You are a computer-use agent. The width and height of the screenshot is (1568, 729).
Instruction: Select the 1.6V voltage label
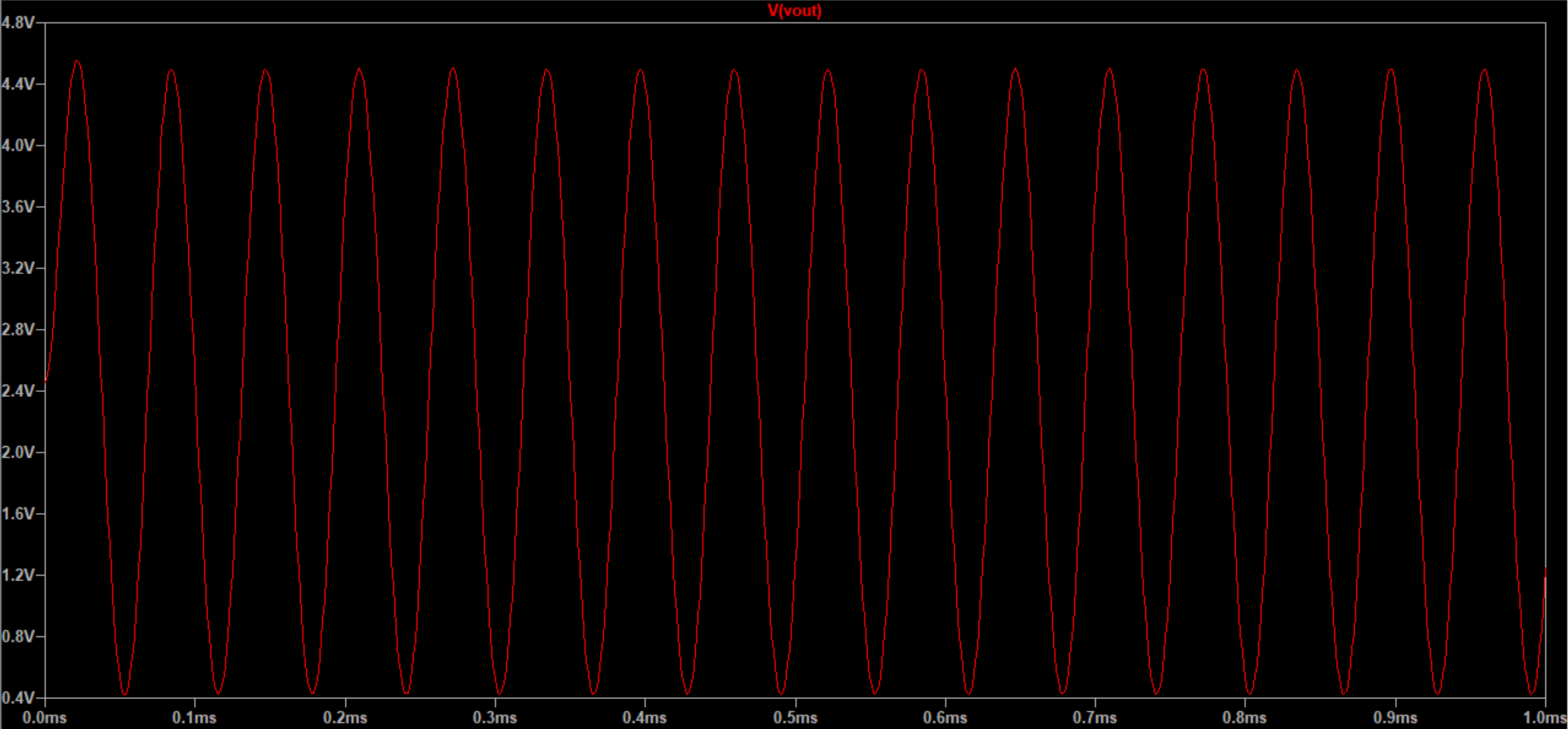pos(18,514)
